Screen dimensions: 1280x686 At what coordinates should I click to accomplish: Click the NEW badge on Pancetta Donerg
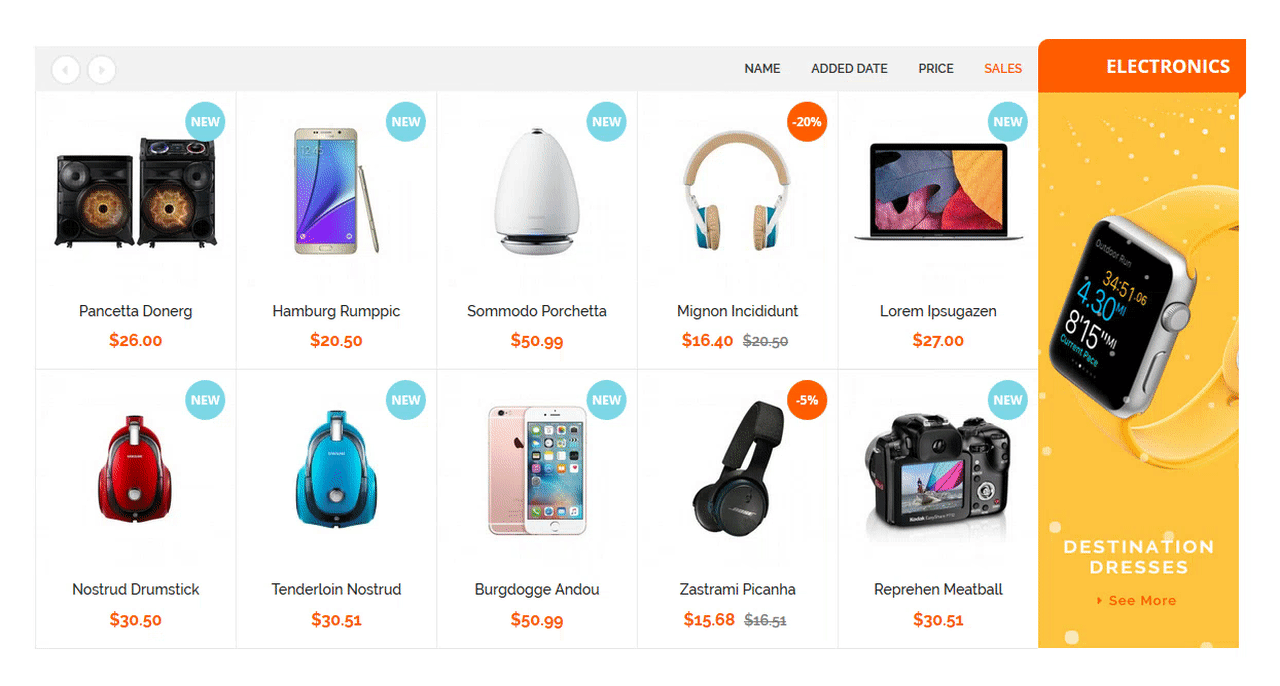pos(205,122)
